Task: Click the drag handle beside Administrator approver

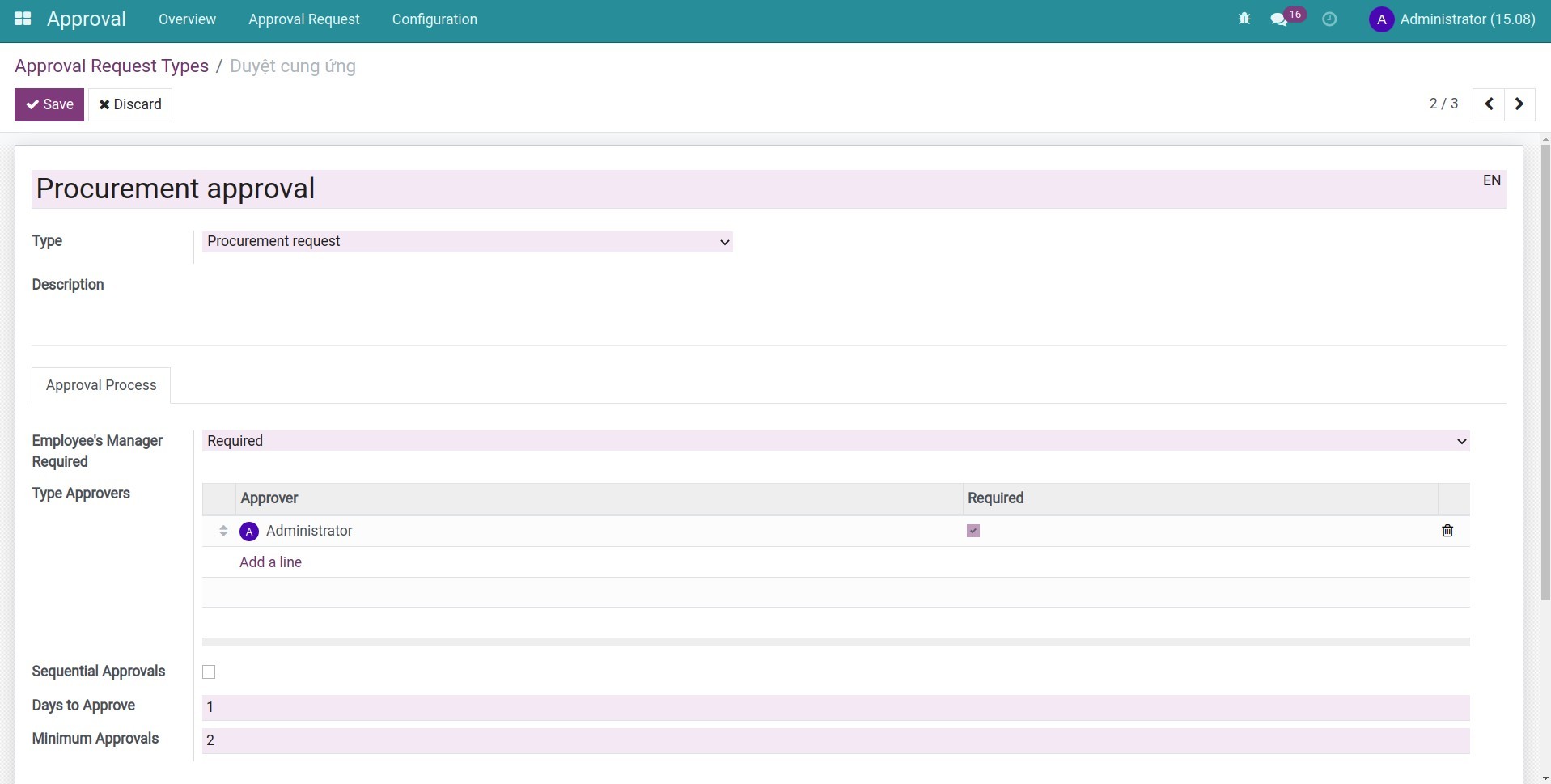Action: point(222,531)
